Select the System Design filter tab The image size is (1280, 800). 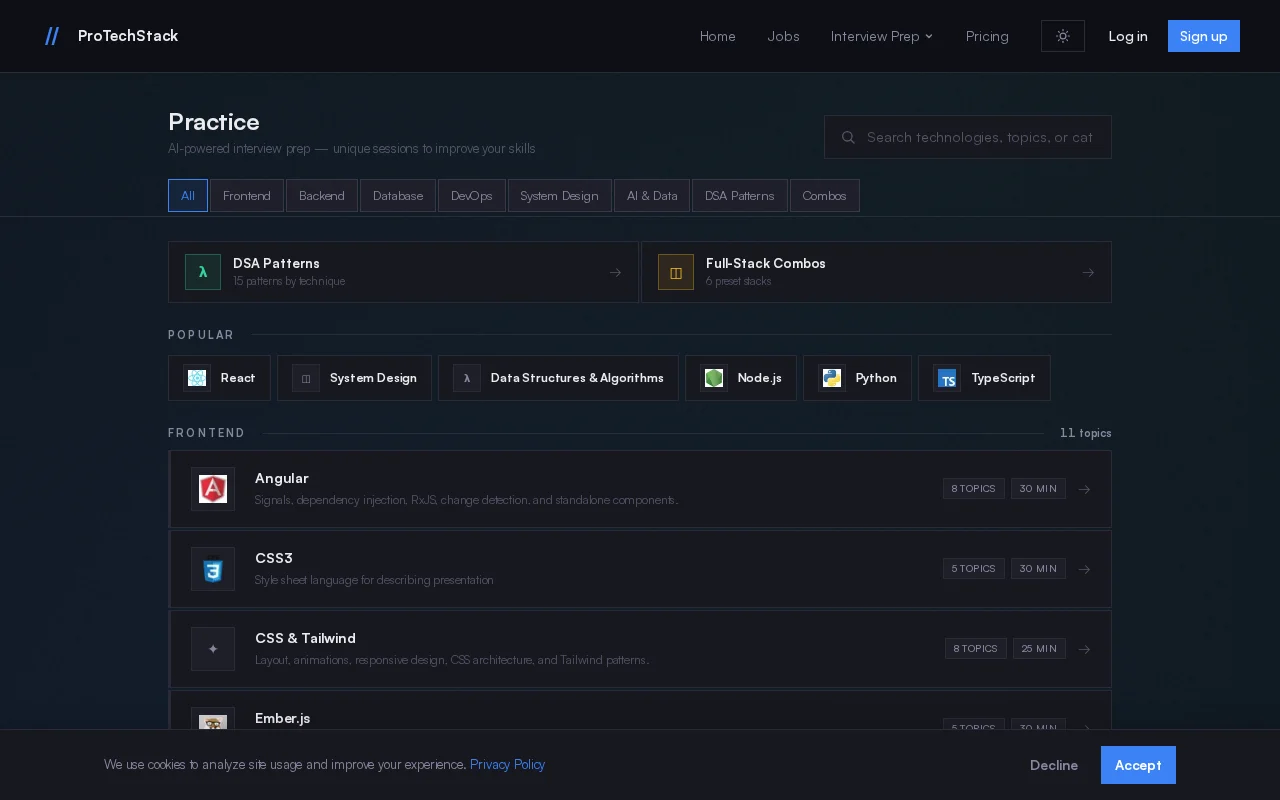point(559,196)
